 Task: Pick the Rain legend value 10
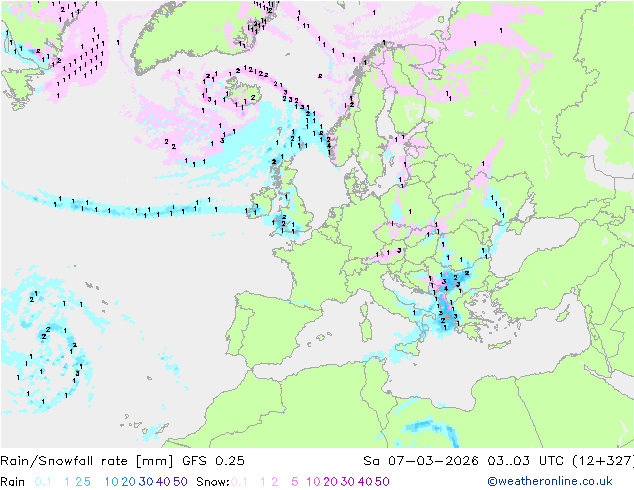[x=112, y=482]
